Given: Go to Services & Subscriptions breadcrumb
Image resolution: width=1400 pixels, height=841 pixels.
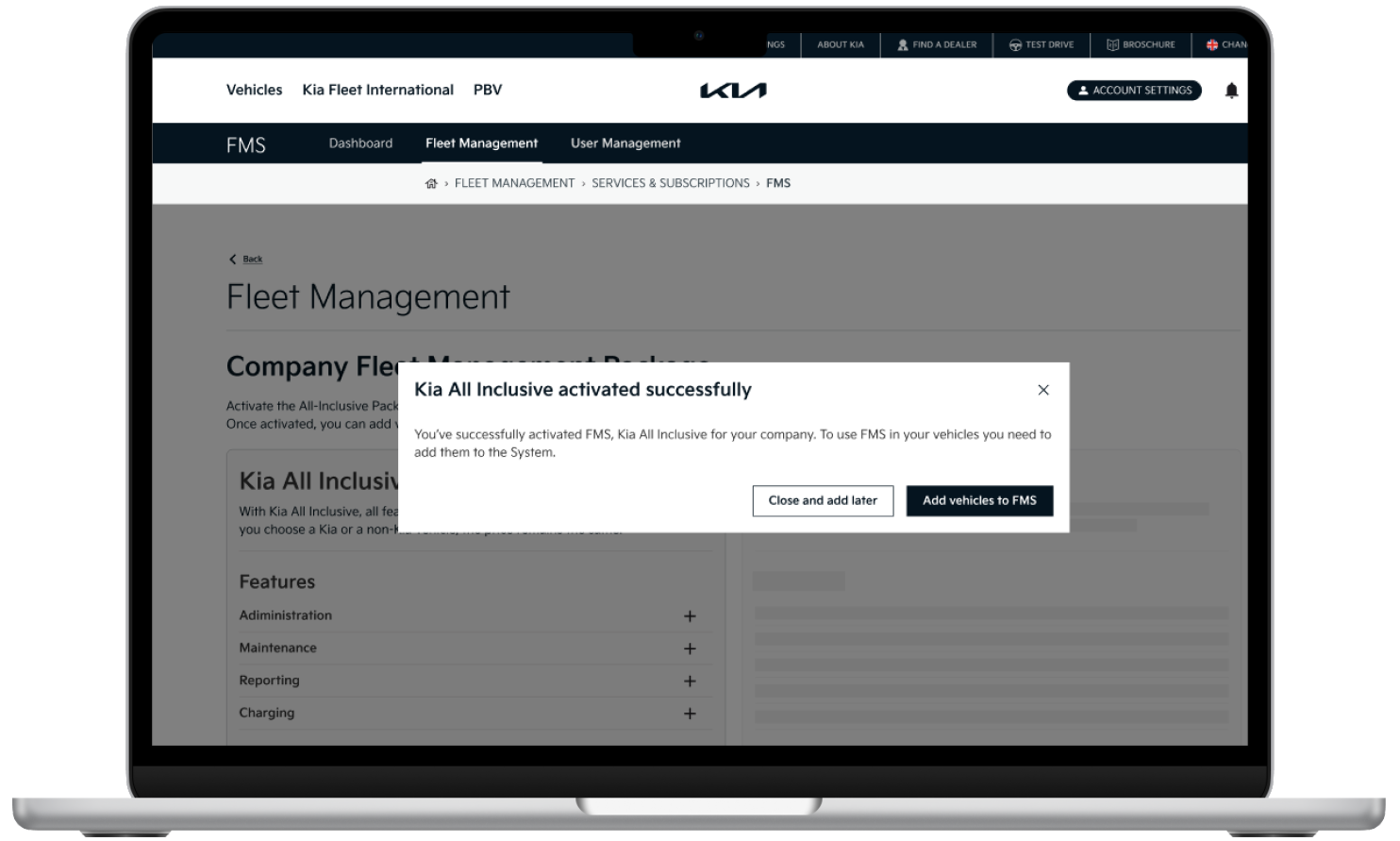Looking at the screenshot, I should pyautogui.click(x=670, y=184).
